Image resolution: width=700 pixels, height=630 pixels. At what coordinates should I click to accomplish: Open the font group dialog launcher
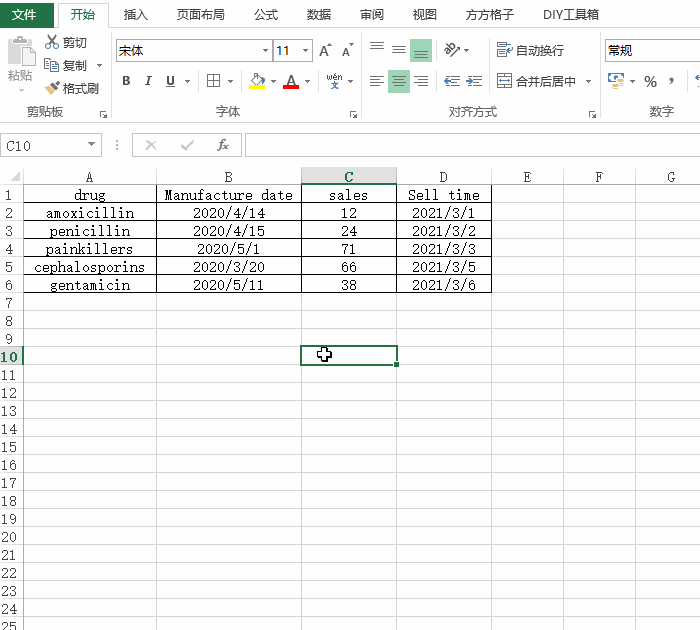click(x=353, y=115)
